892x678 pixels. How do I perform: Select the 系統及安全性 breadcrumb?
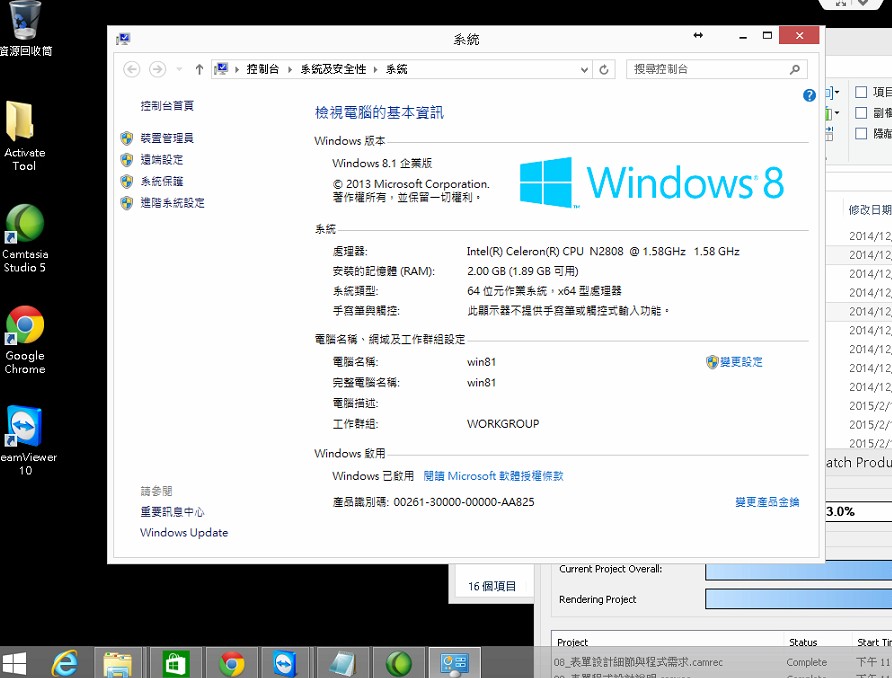coord(333,69)
